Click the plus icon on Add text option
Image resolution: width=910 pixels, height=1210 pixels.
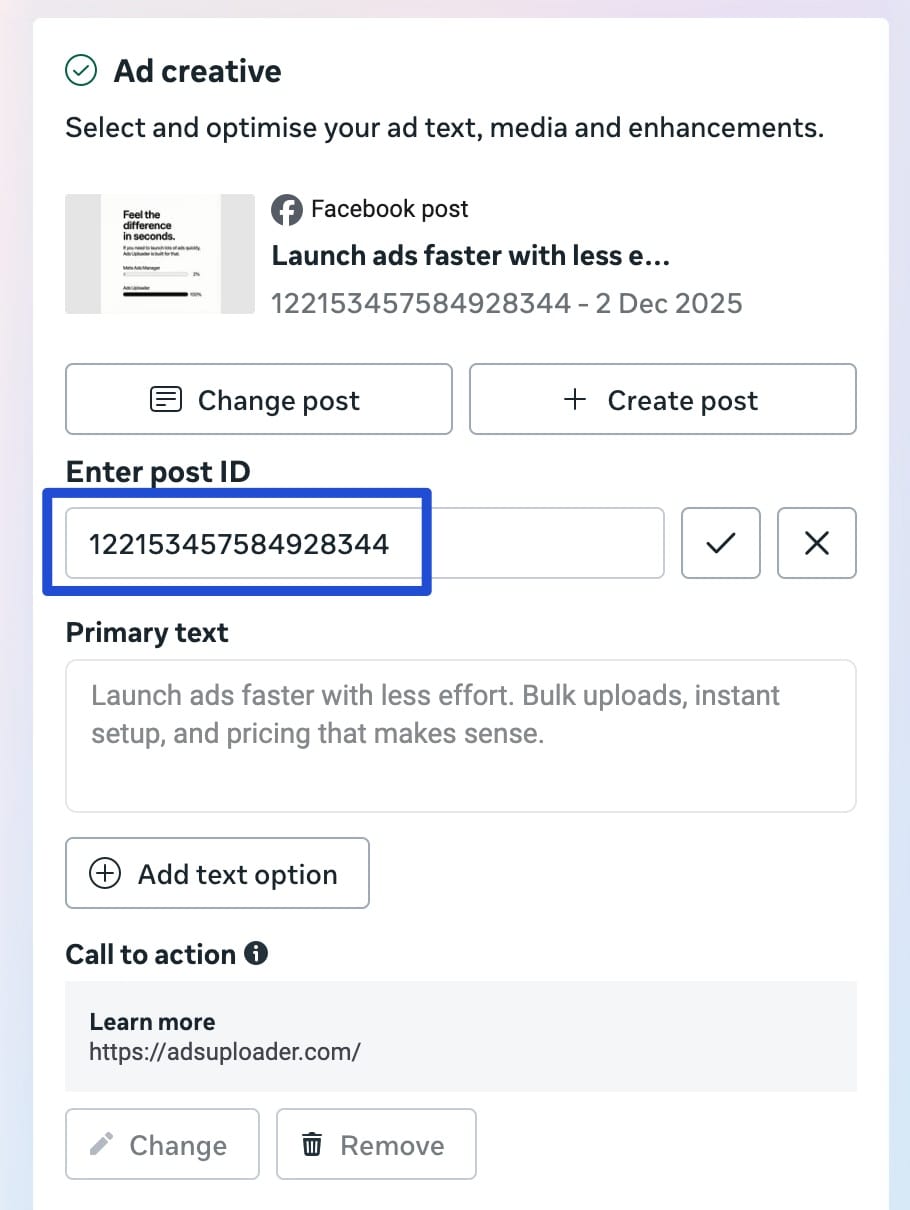click(x=104, y=873)
